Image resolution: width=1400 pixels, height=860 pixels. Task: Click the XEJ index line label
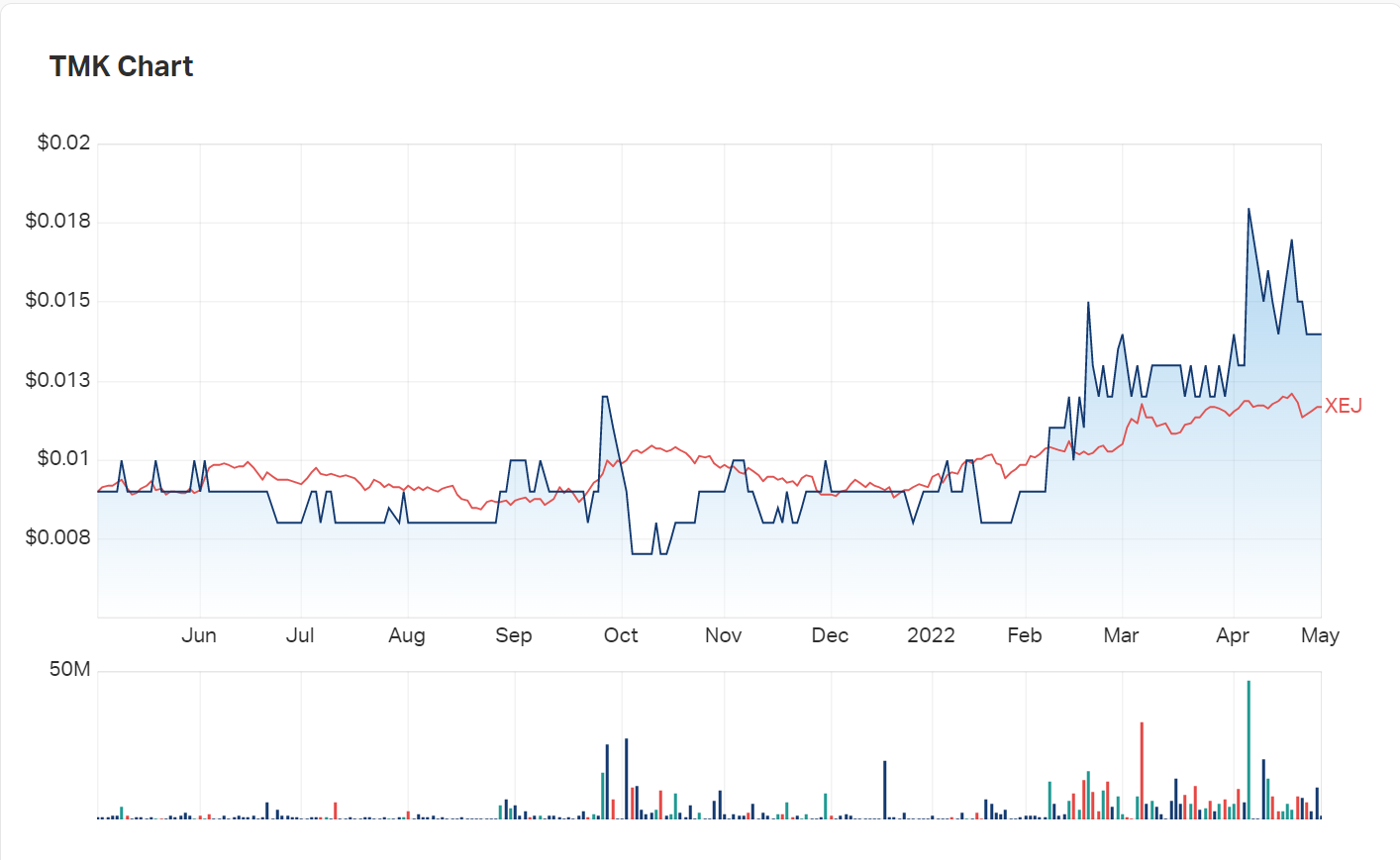pyautogui.click(x=1344, y=406)
